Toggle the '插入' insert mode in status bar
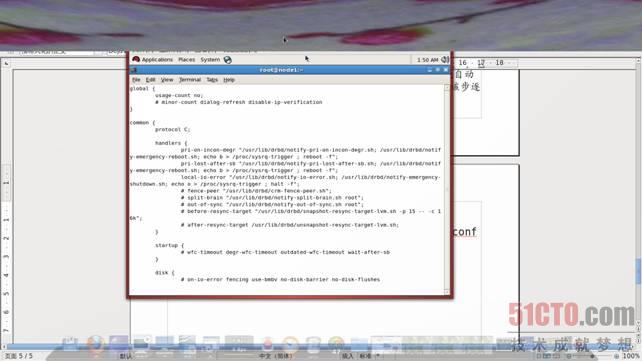642x361 pixels. pyautogui.click(x=348, y=356)
